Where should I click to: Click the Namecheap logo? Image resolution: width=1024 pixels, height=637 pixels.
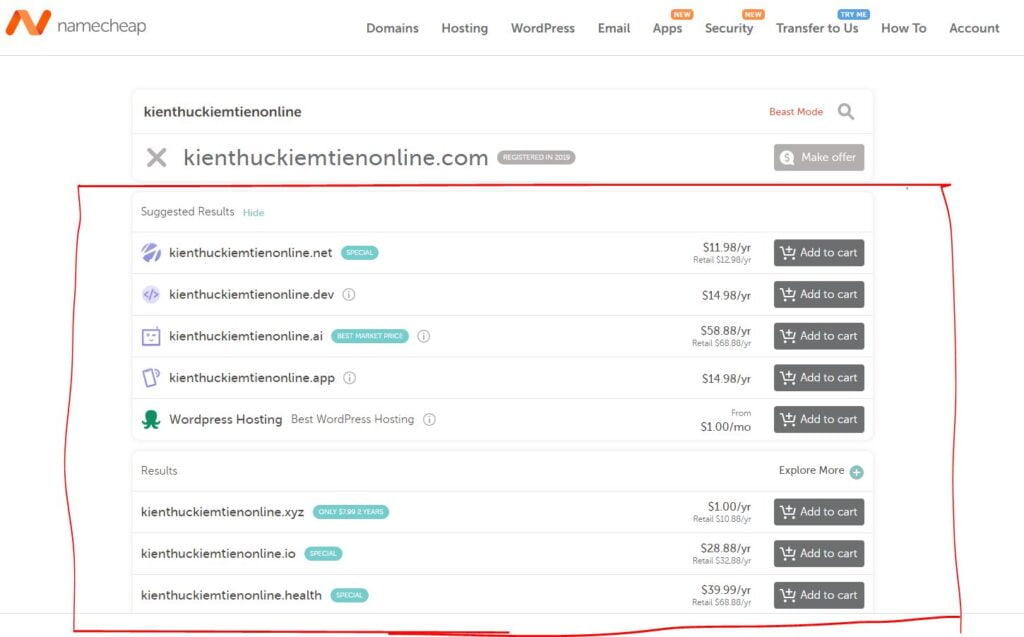coord(75,24)
